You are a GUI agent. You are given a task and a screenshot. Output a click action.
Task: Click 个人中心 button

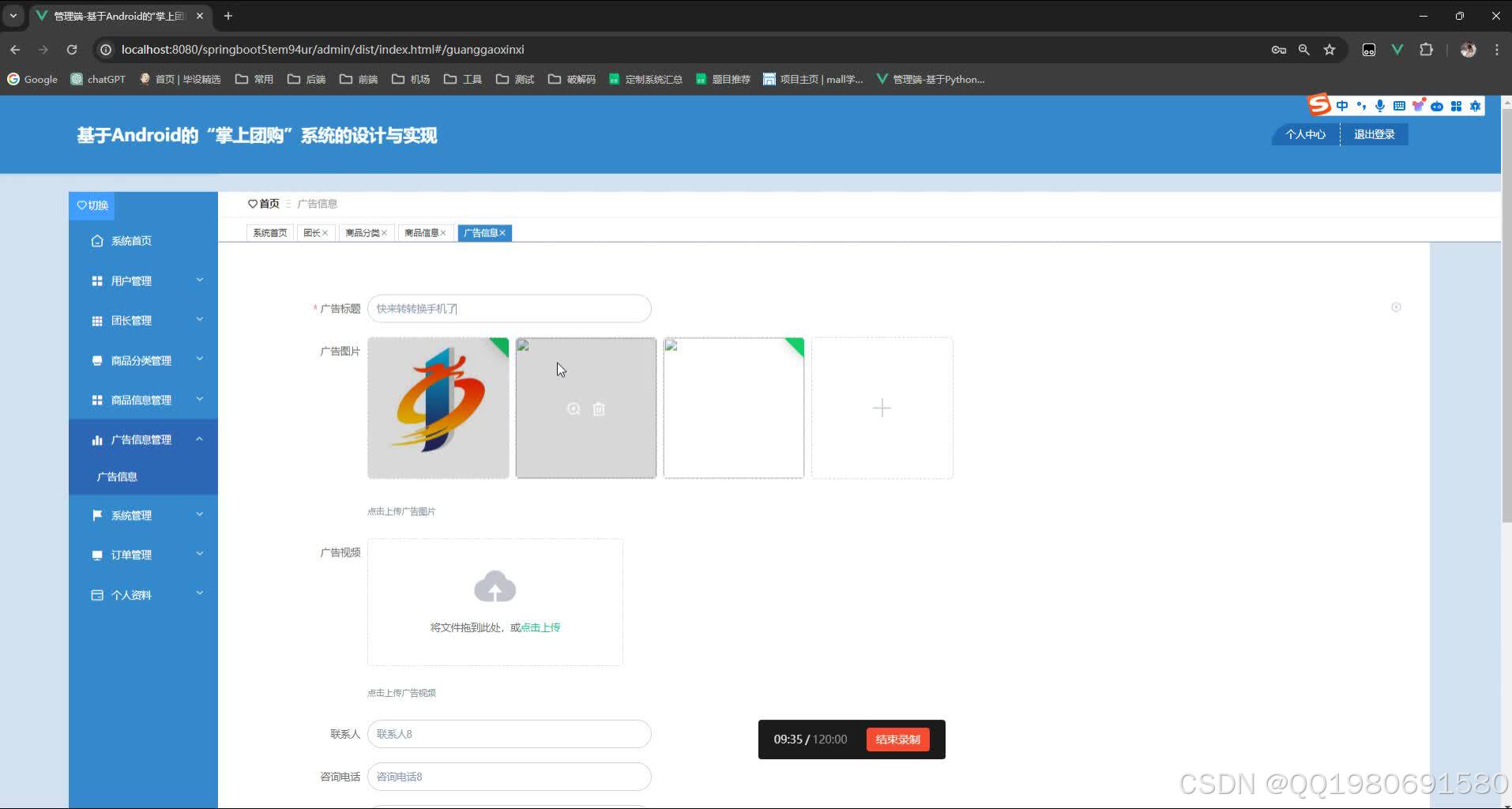pos(1305,134)
